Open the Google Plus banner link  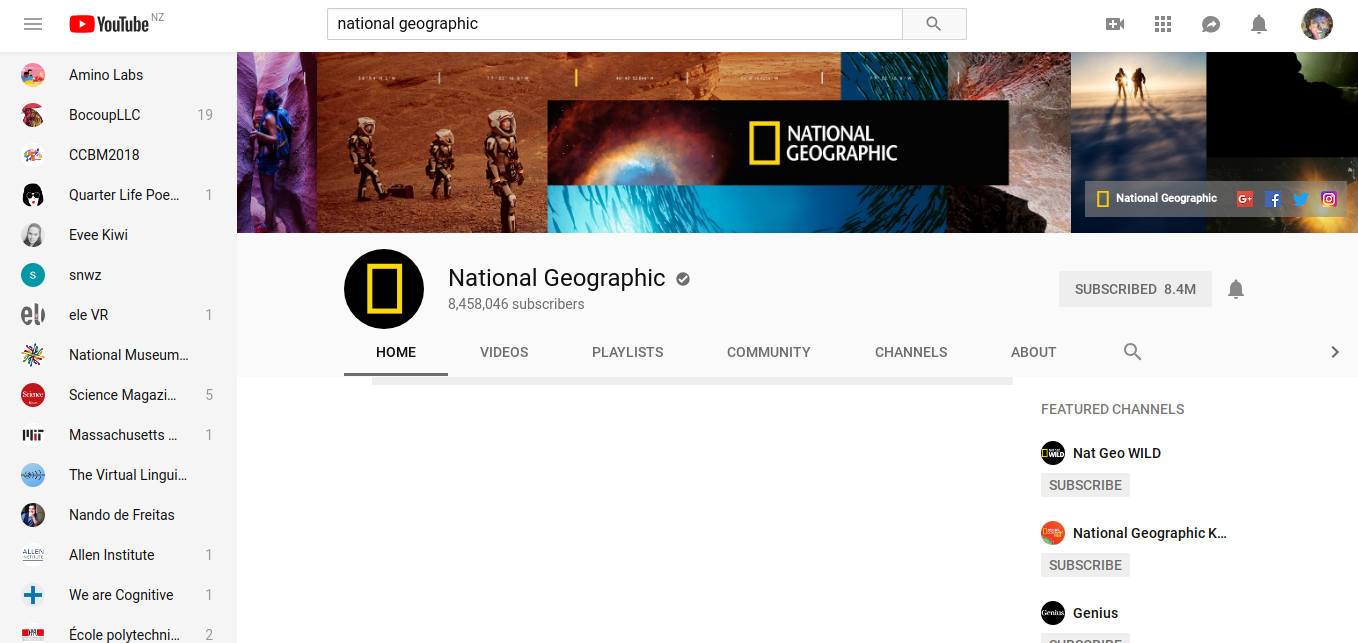1245,199
